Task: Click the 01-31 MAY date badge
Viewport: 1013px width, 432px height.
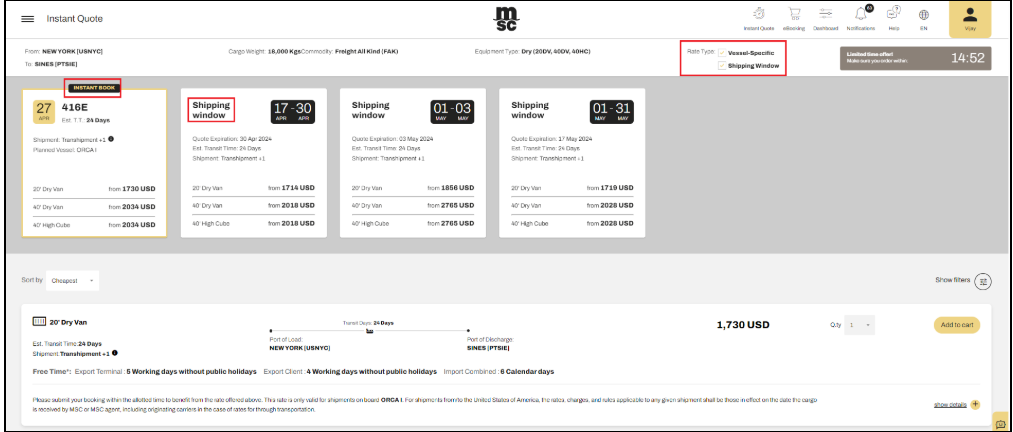Action: click(612, 110)
